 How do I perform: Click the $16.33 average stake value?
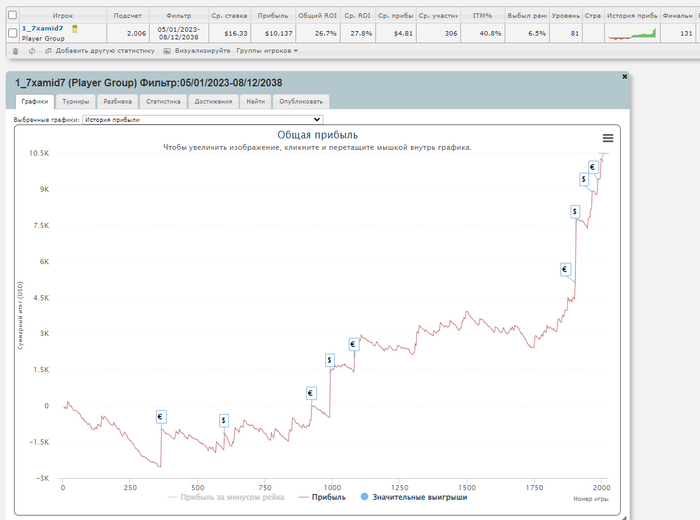point(236,33)
